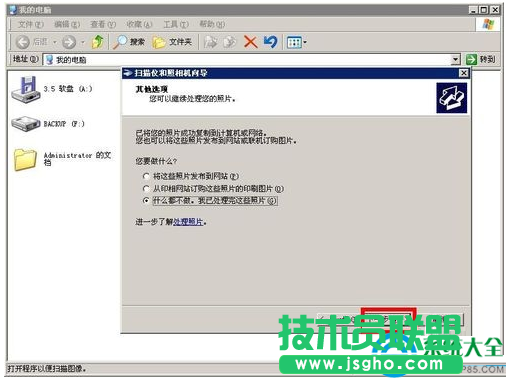Click the Windows flag logo in menu bar
Image resolution: width=506 pixels, height=380 pixels.
tap(488, 24)
